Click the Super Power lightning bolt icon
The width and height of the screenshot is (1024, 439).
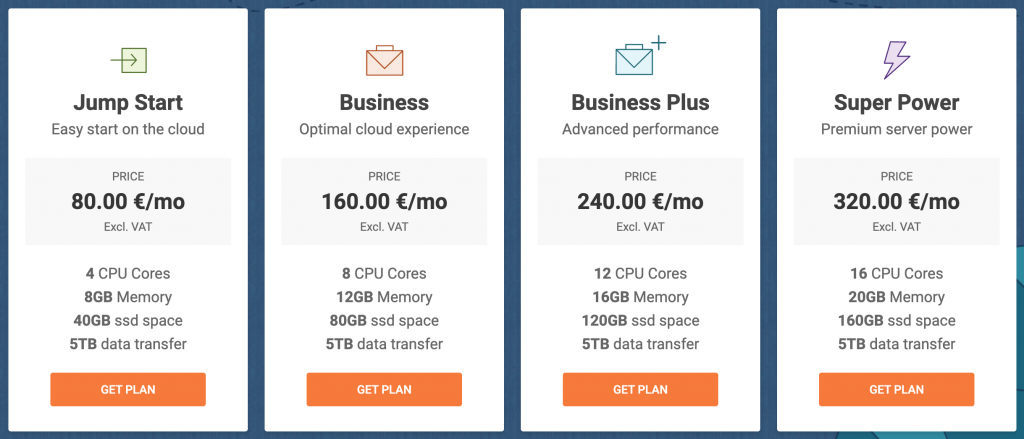[x=896, y=60]
